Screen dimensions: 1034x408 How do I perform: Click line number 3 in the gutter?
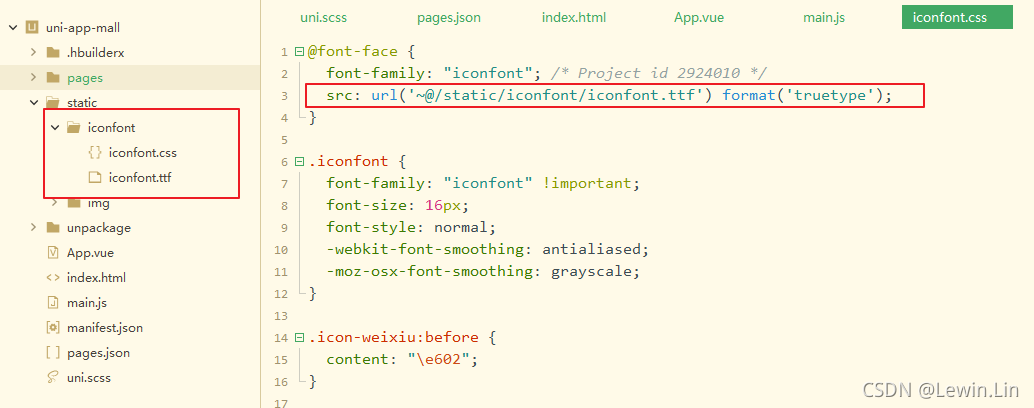coord(284,96)
